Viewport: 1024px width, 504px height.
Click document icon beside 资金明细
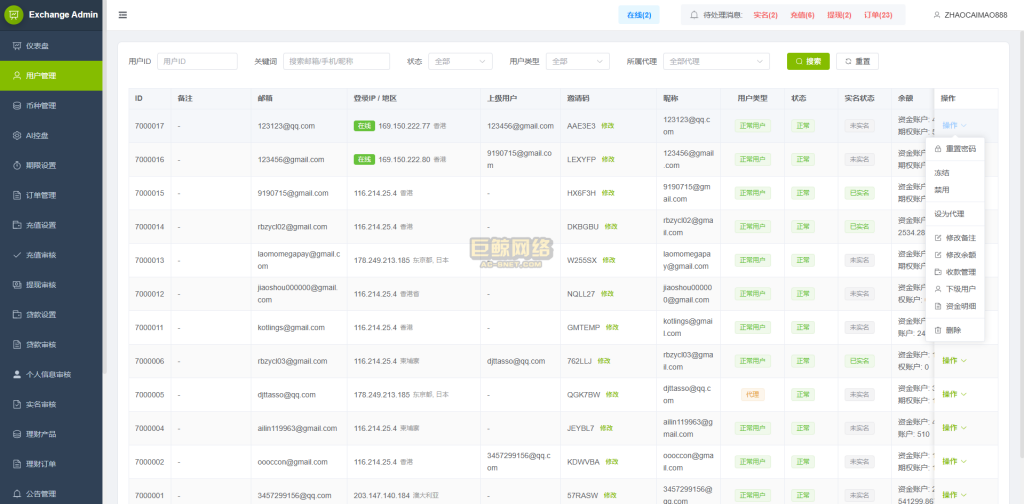938,306
